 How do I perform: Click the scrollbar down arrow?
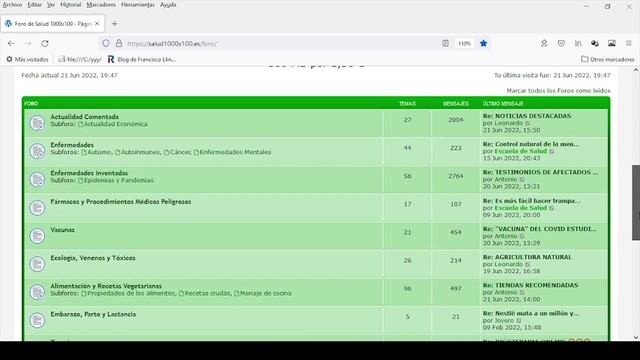click(636, 337)
